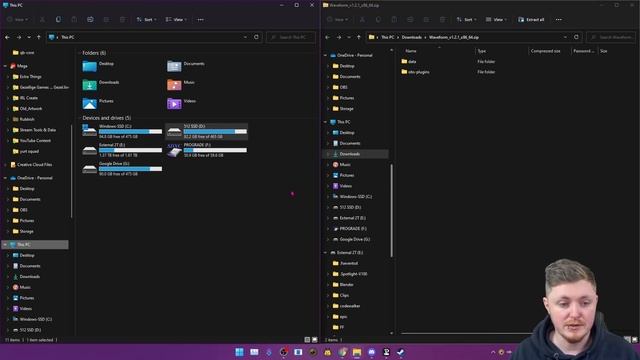Click the Extract all button

click(x=531, y=19)
